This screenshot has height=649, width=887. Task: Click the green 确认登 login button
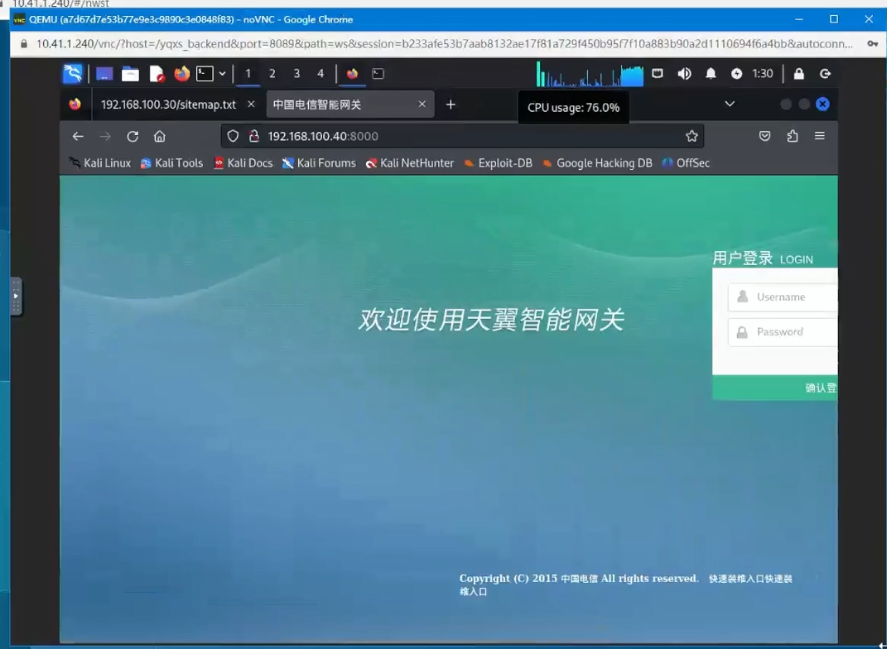(775, 388)
